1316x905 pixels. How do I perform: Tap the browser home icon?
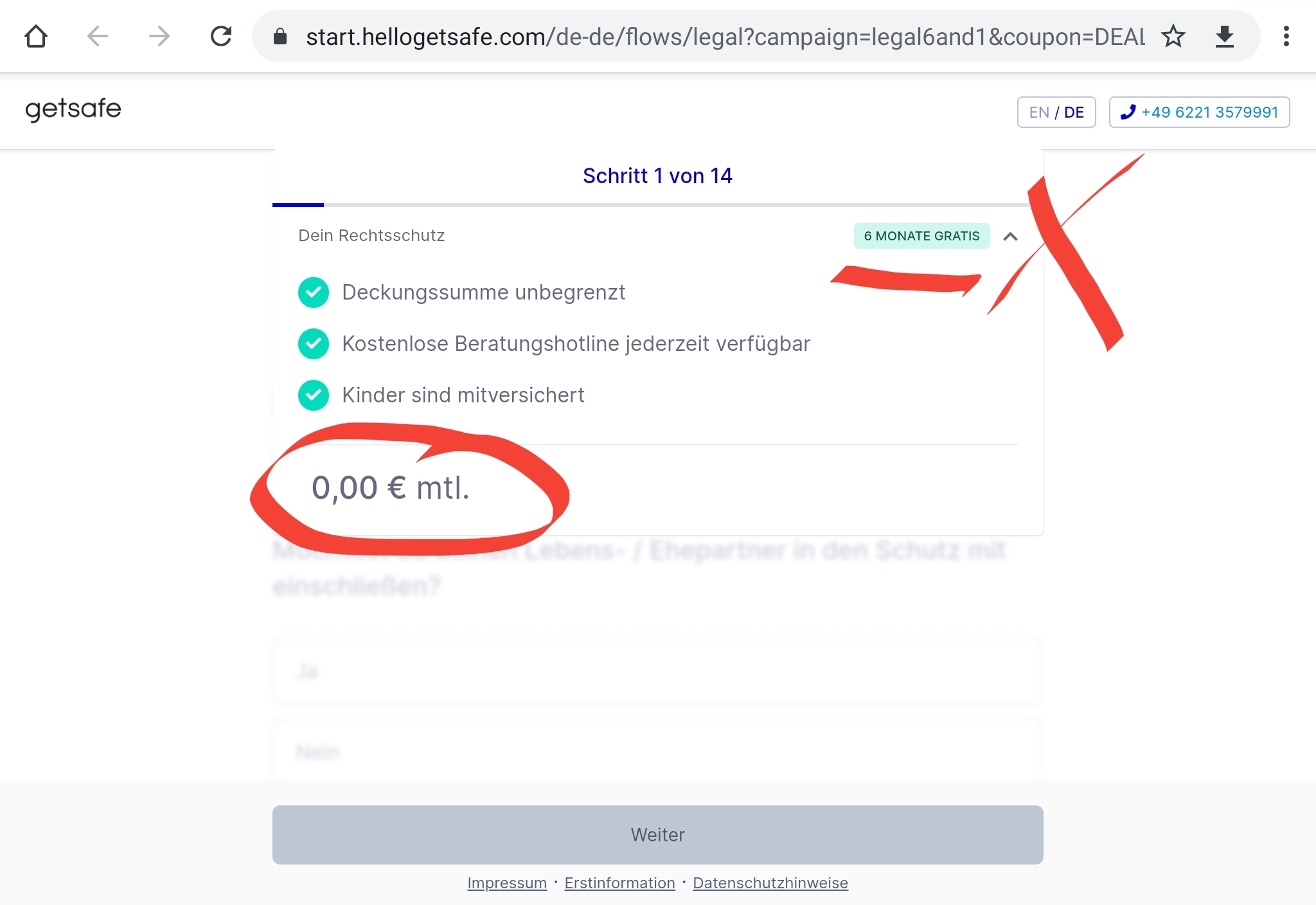click(x=36, y=37)
